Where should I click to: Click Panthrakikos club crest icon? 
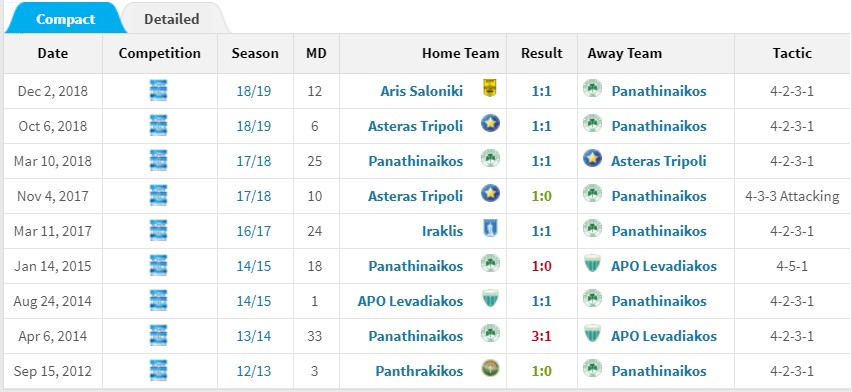click(x=490, y=369)
